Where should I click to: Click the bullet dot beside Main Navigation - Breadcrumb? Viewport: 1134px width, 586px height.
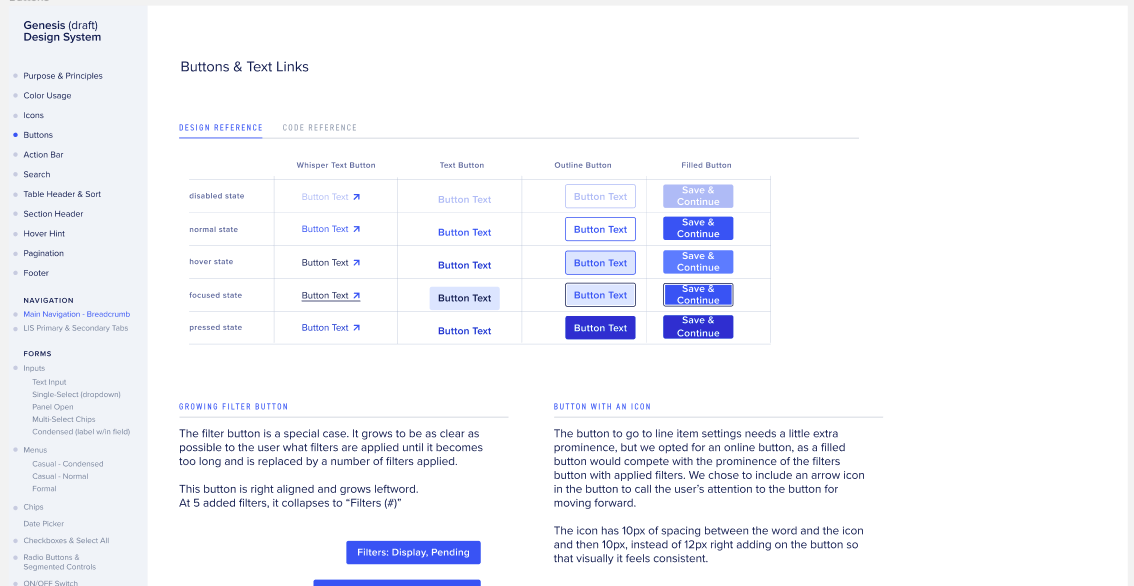pyautogui.click(x=15, y=314)
